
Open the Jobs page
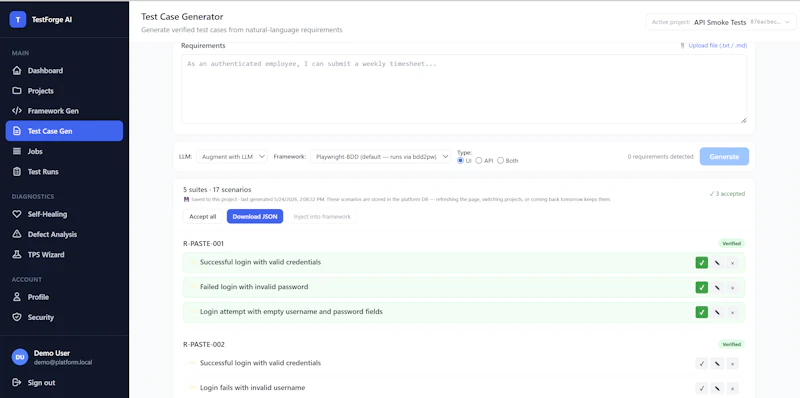tap(64, 152)
